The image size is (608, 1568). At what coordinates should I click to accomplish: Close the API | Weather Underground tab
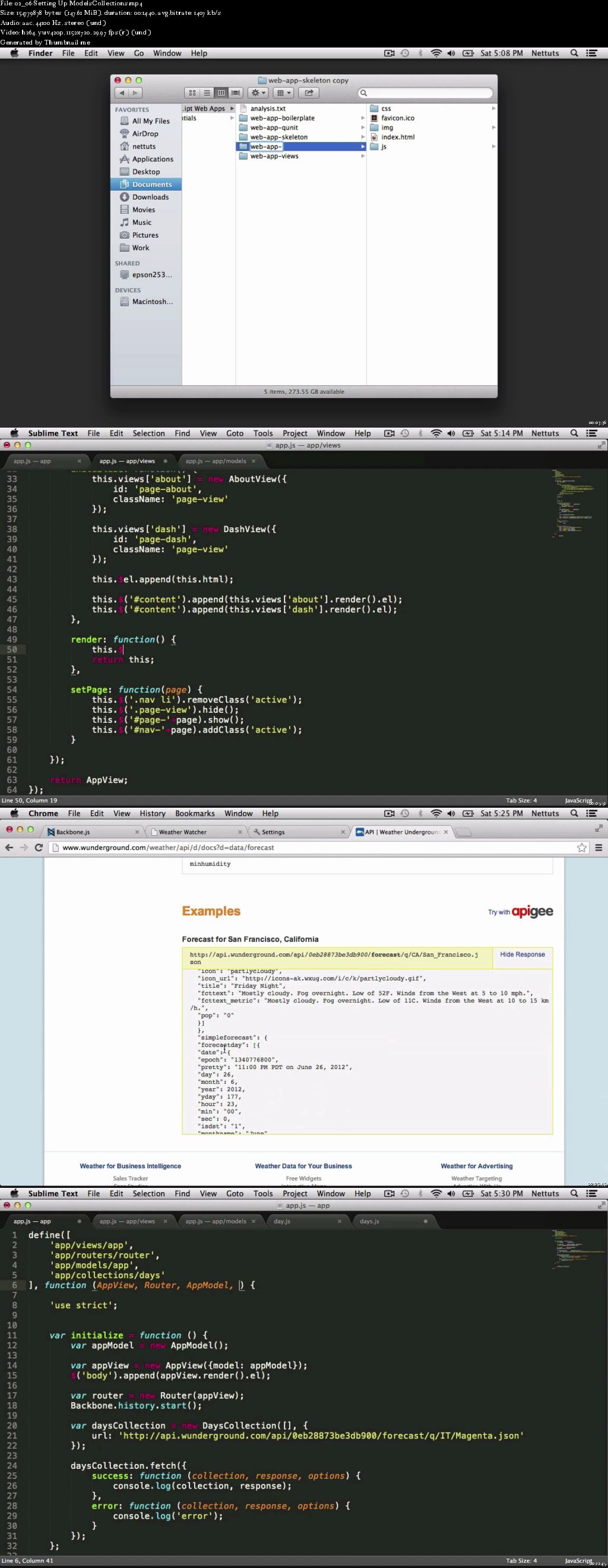pyautogui.click(x=446, y=832)
